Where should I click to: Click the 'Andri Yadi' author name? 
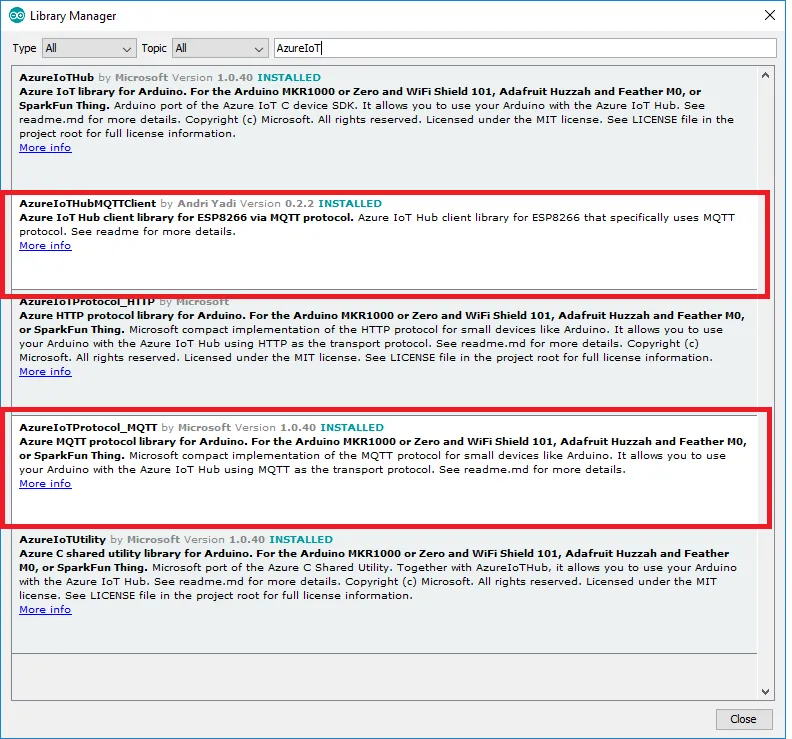tap(207, 204)
